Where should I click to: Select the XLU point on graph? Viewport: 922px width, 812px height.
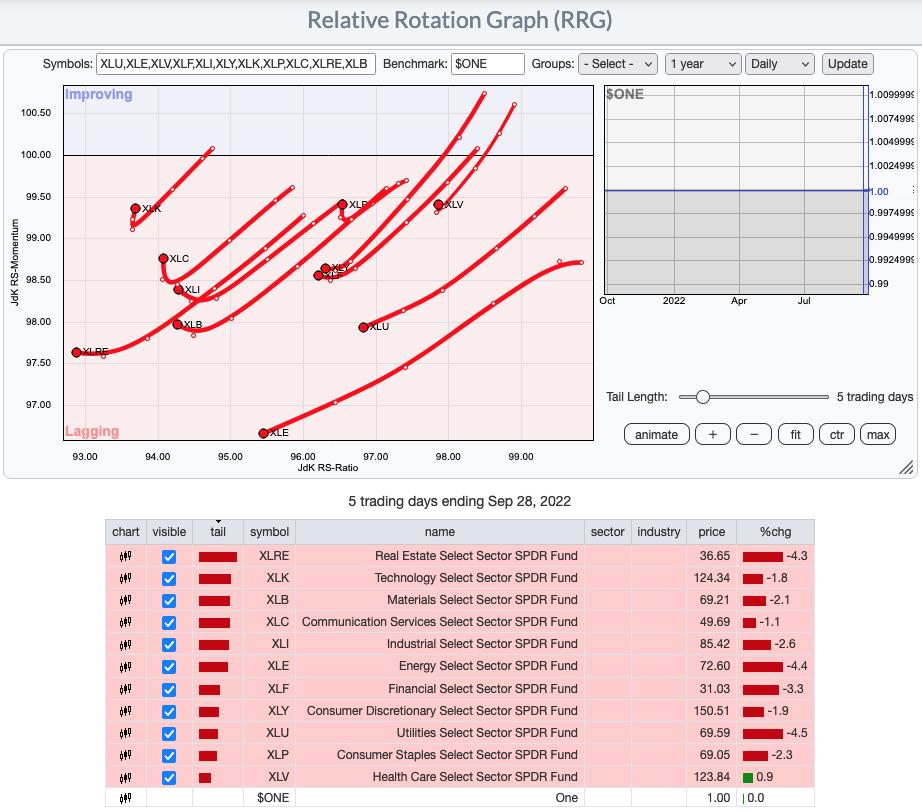click(363, 328)
